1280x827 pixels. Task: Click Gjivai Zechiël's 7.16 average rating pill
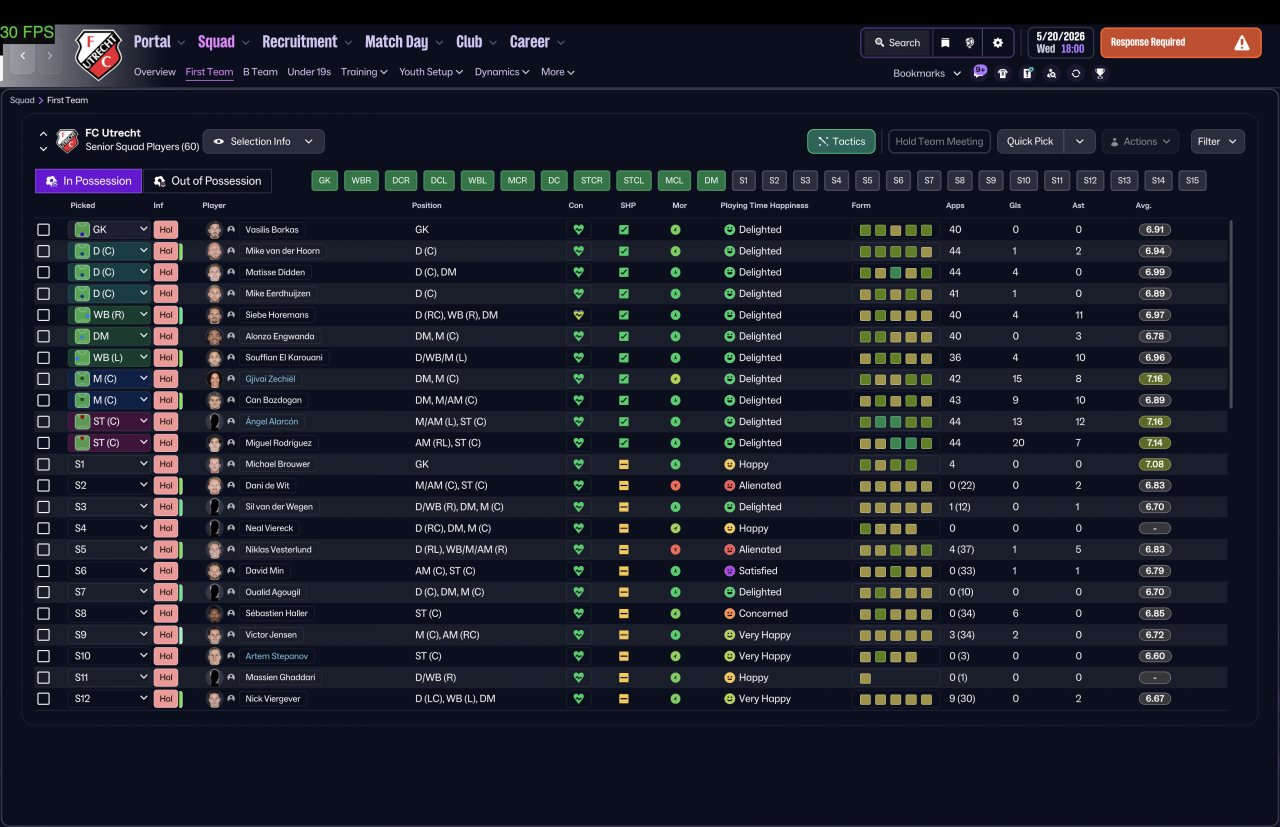click(1155, 379)
